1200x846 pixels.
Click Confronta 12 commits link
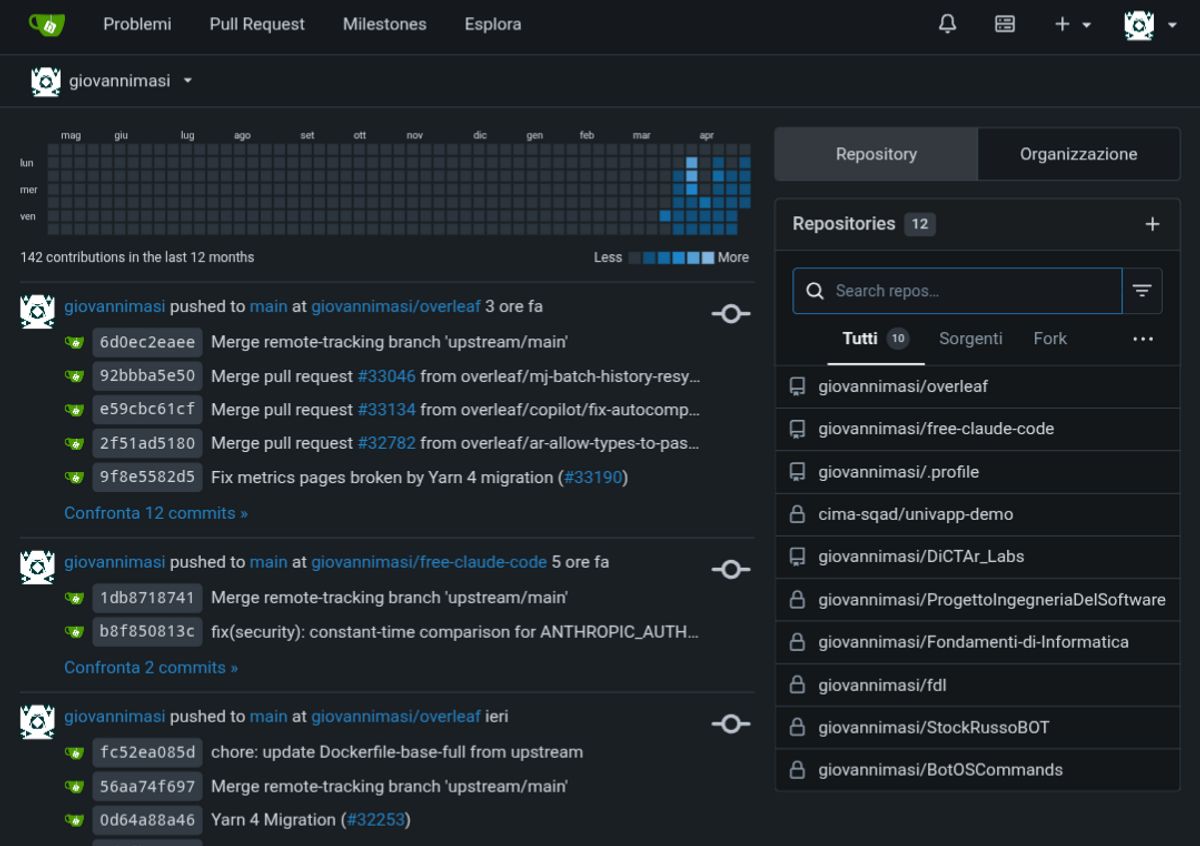click(156, 513)
